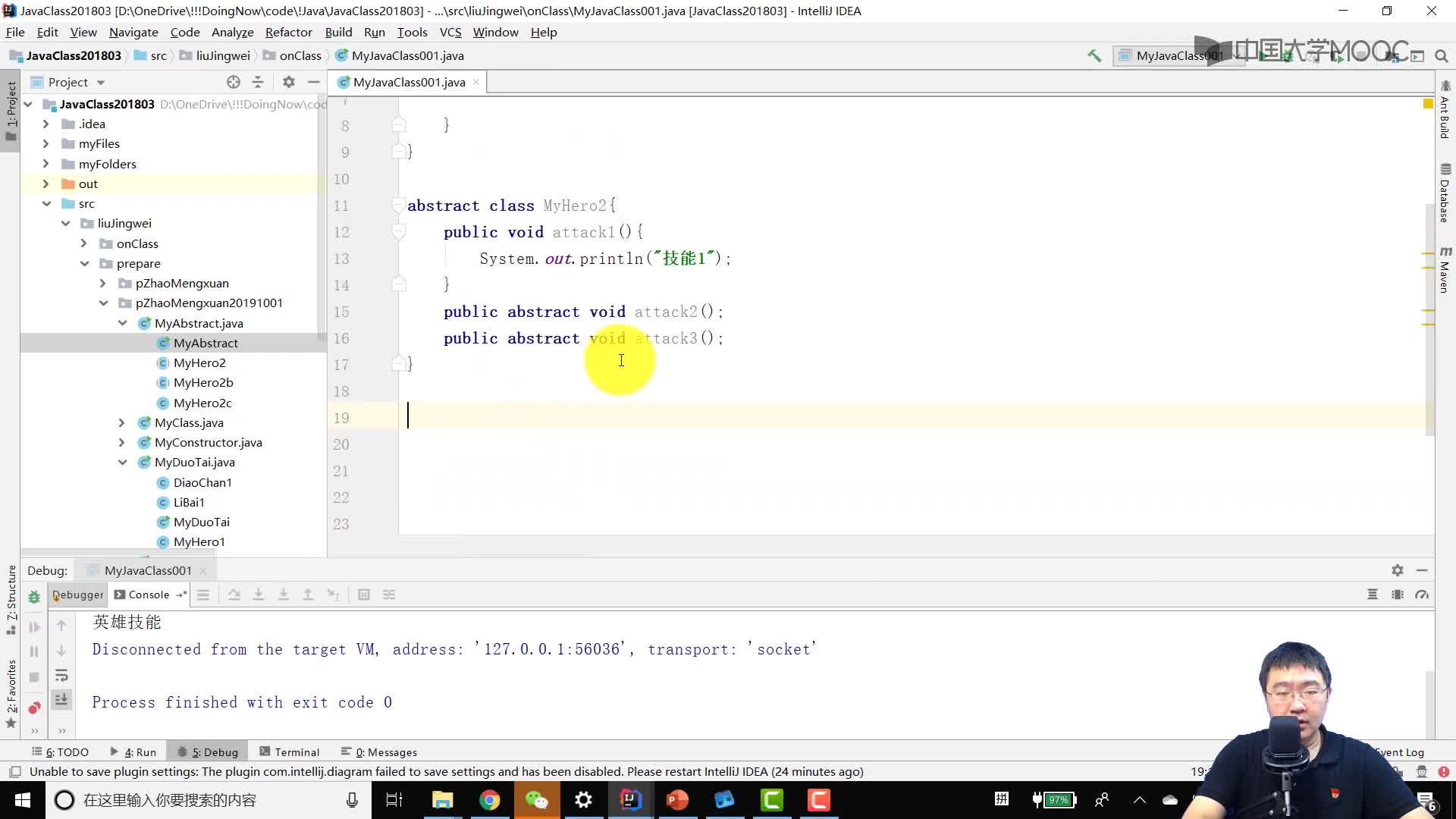Click Show Execution Point icon
The image size is (1456, 819).
tap(203, 595)
